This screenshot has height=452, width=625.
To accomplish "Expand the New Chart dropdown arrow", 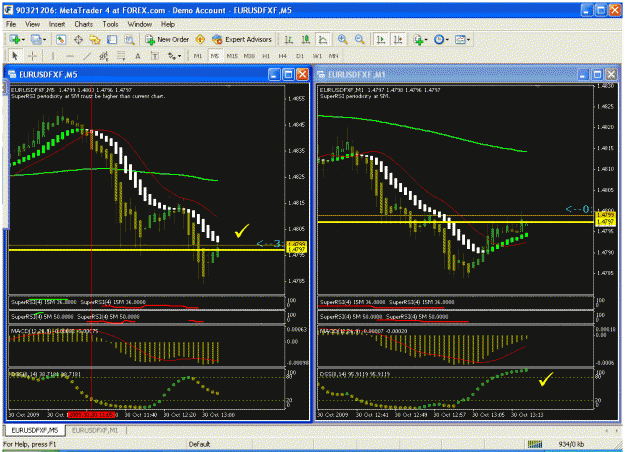I will [24, 40].
